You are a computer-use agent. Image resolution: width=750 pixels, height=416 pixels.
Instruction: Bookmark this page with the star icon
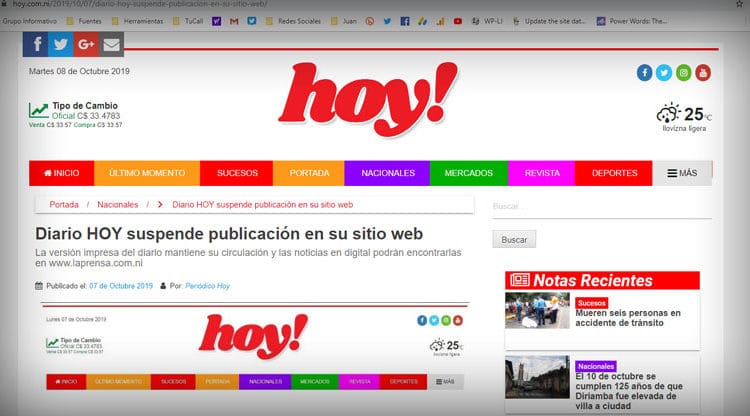(739, 4)
